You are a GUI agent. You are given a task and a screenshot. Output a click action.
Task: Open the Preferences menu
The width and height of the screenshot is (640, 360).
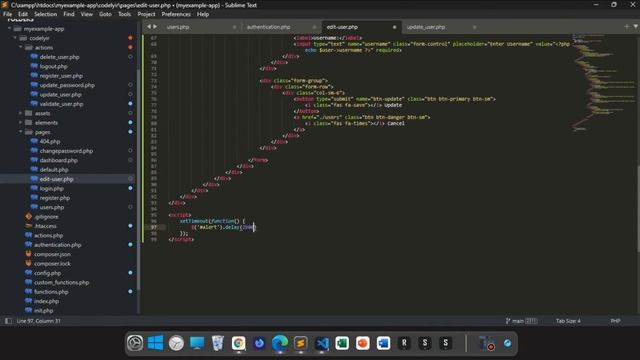click(x=176, y=14)
